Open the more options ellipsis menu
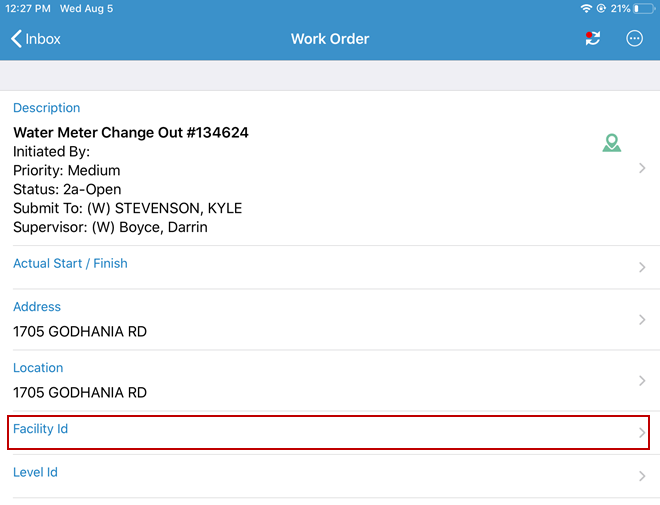The height and width of the screenshot is (505, 660). pyautogui.click(x=634, y=39)
